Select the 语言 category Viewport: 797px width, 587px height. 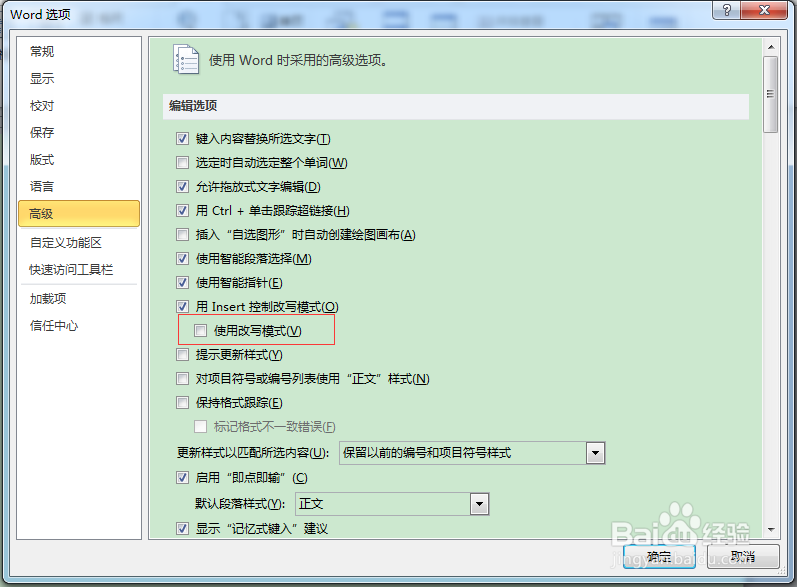click(79, 187)
